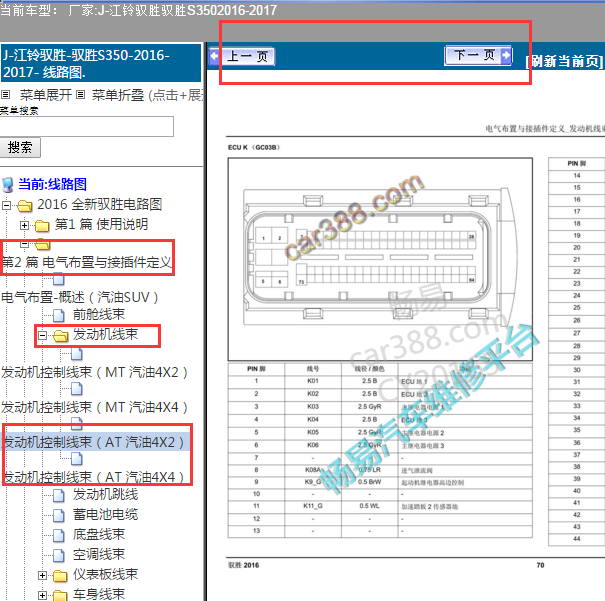The height and width of the screenshot is (601, 605).
Task: Click pin 44 in right PIN table
Action: coord(577,539)
